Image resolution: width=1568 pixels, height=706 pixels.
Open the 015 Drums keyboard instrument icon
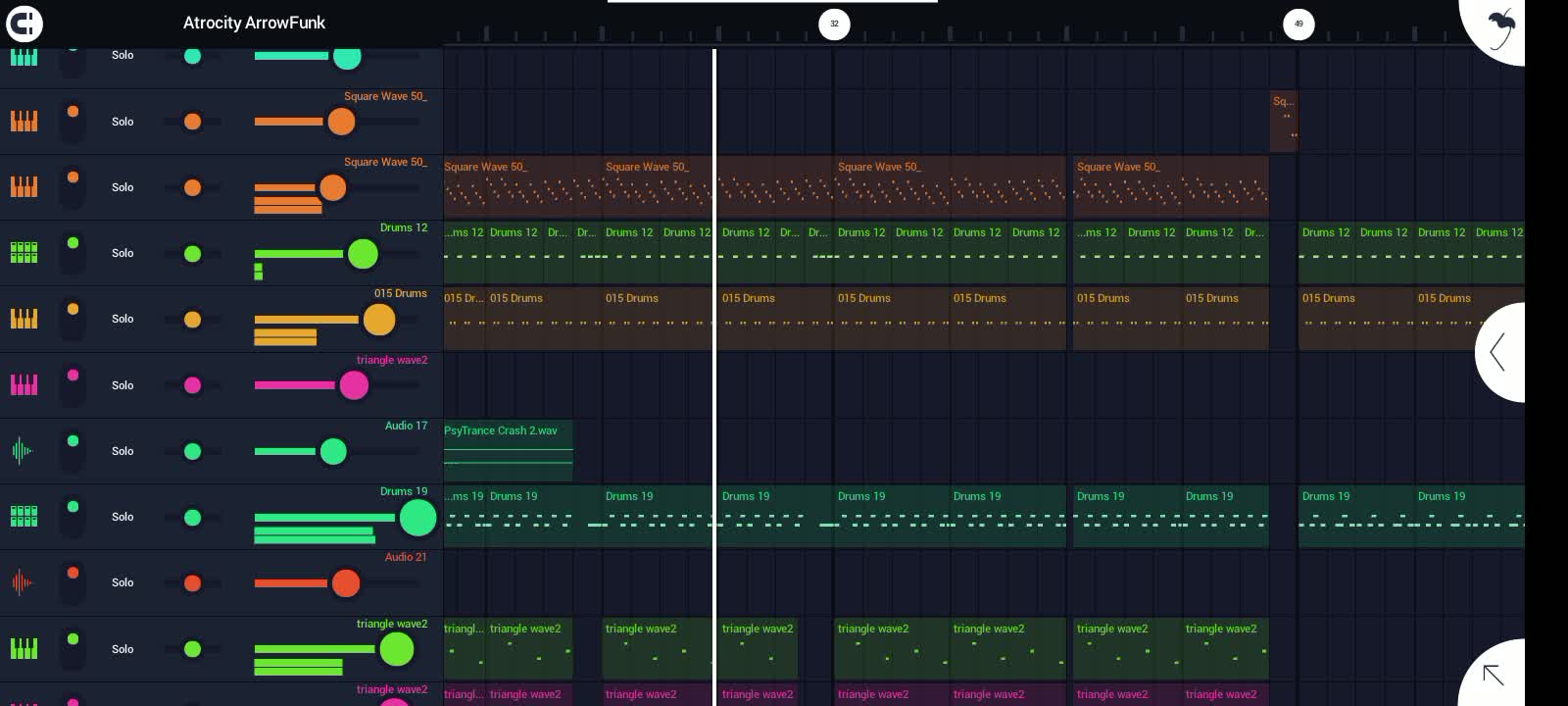coord(24,319)
